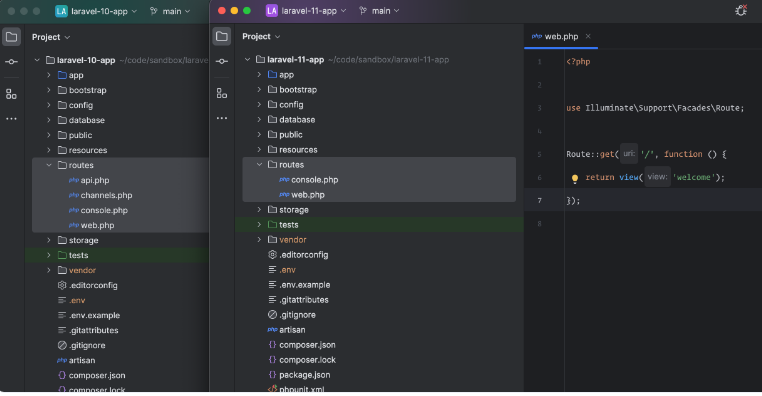Expand app folder in laravel-10-app

coord(49,75)
